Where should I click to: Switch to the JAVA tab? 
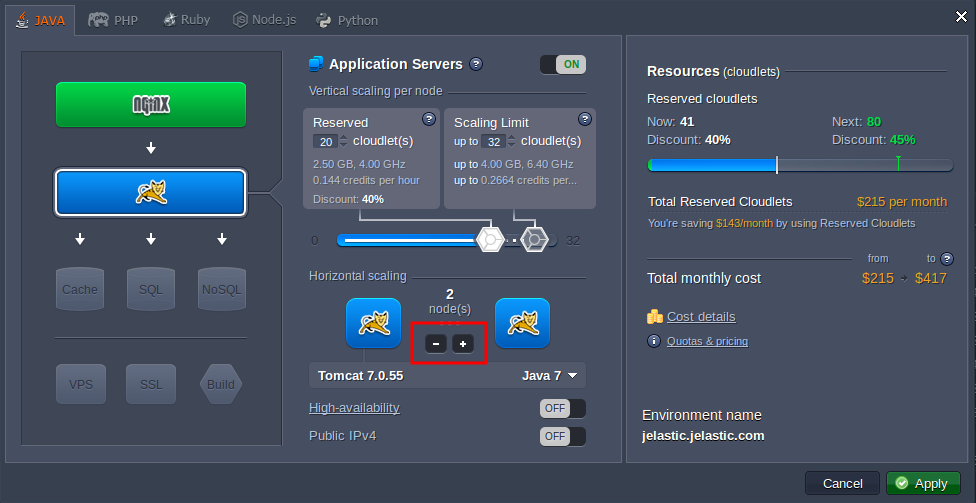40,20
